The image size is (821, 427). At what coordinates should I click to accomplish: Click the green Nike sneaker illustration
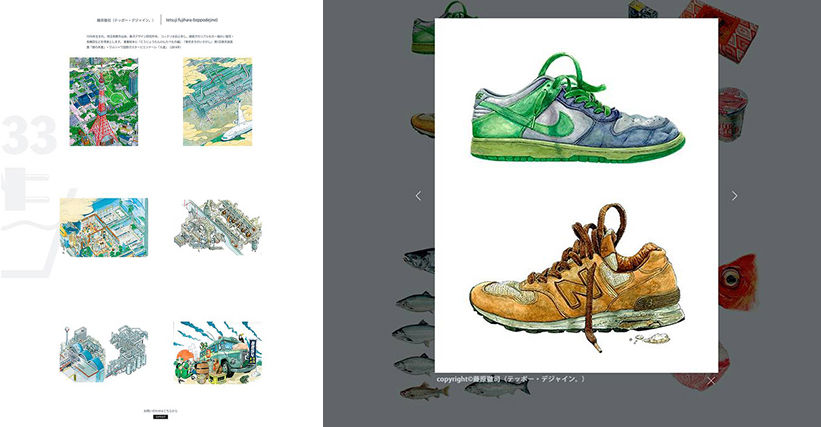tap(578, 107)
